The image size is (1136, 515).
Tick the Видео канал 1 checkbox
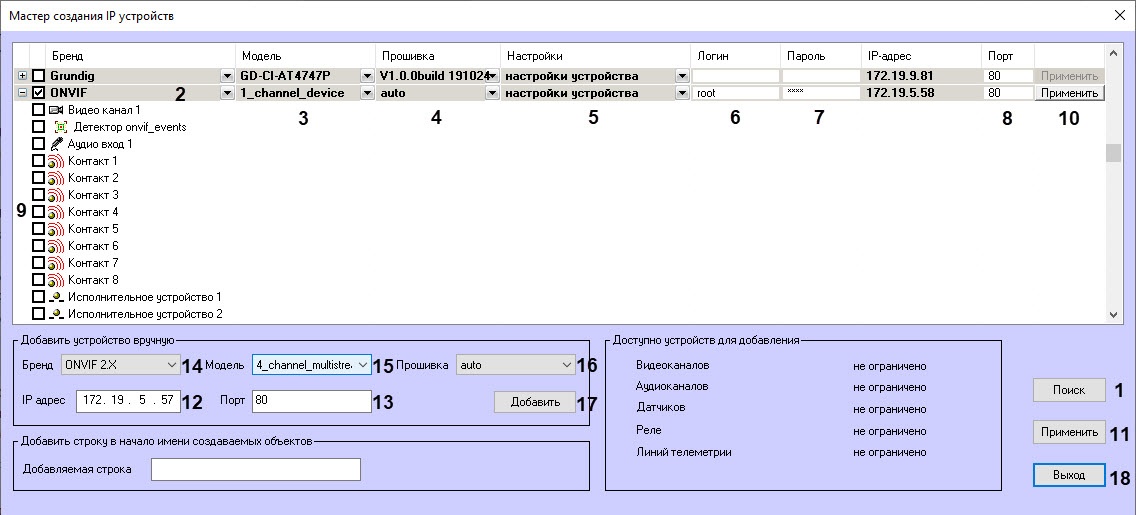(38, 109)
